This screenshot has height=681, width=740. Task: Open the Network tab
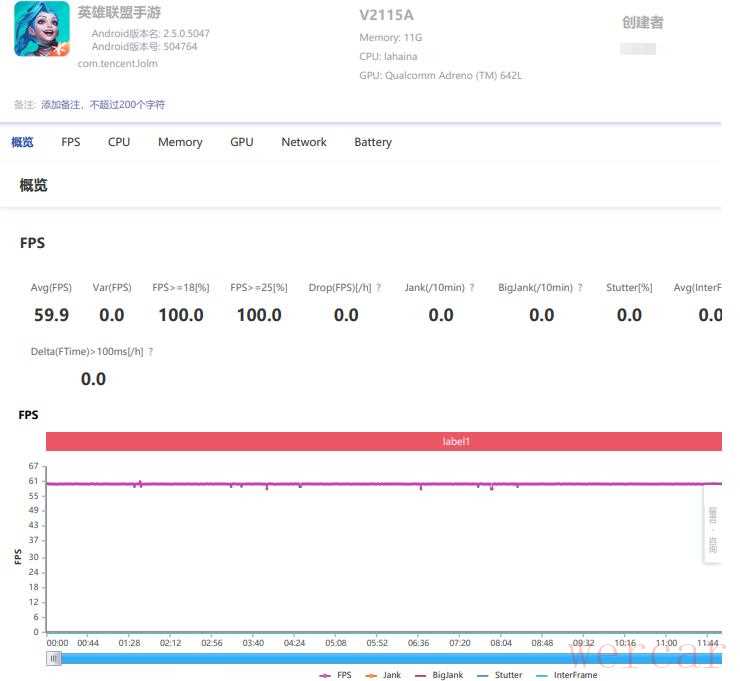[304, 142]
